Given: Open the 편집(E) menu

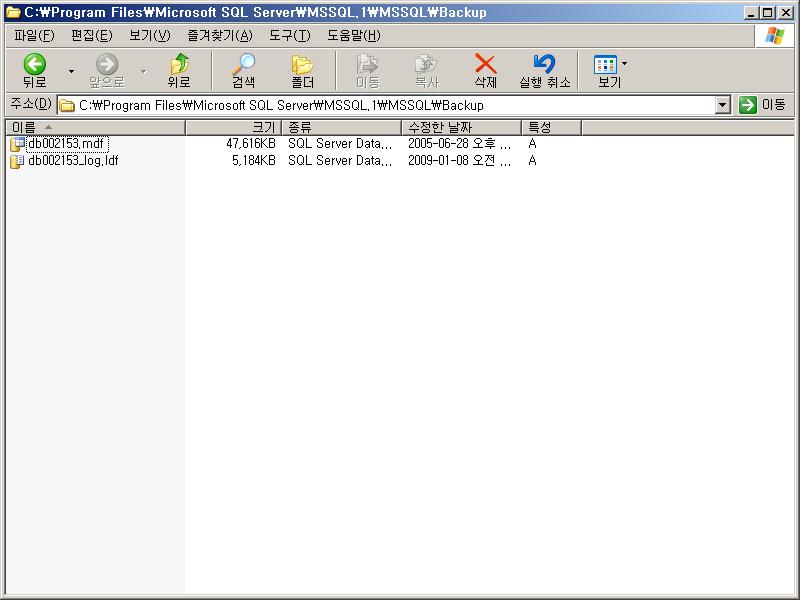Looking at the screenshot, I should 92,35.
